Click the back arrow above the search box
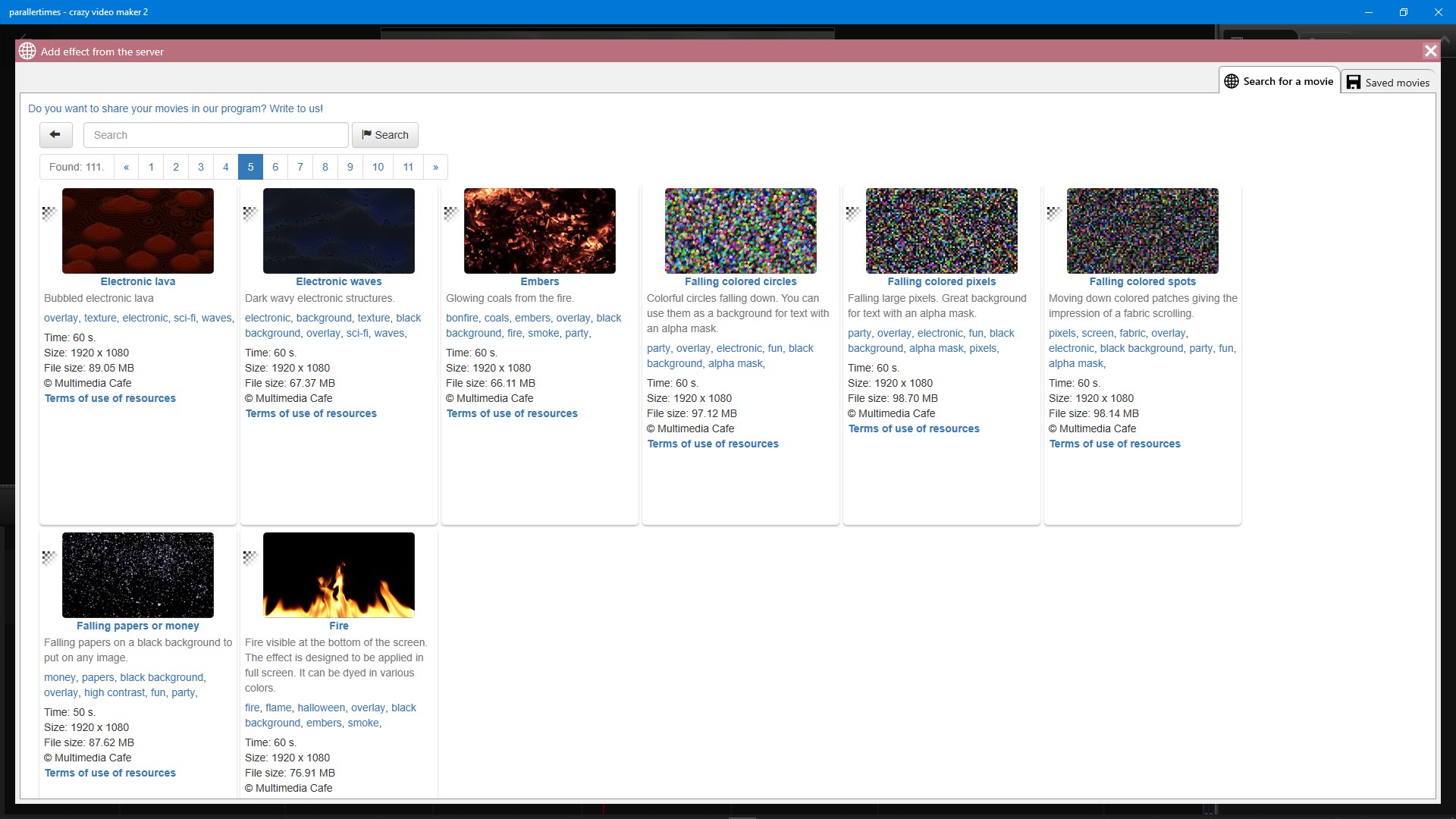 point(55,134)
